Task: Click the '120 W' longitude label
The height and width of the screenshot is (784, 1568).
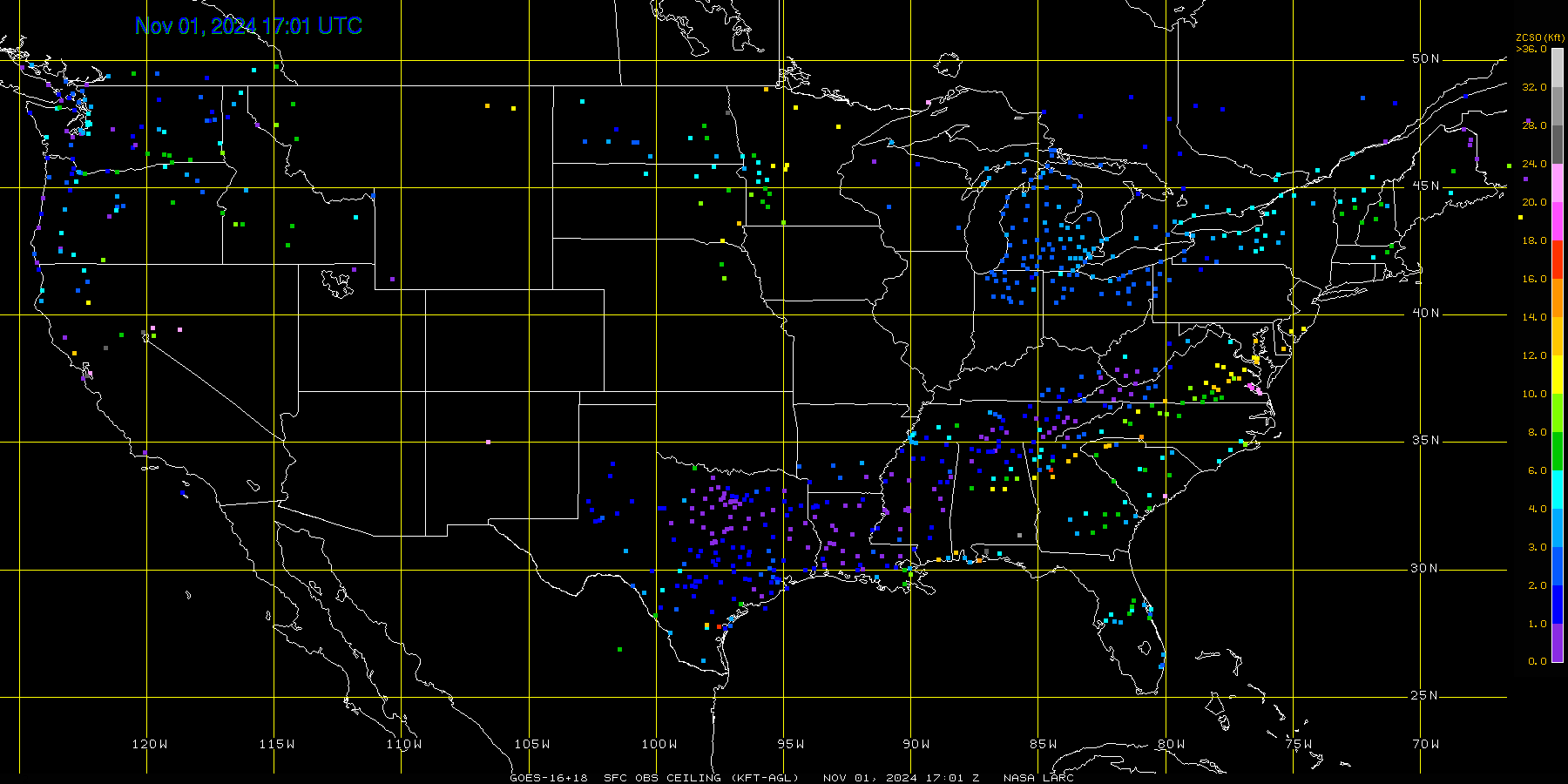Action: tap(150, 744)
